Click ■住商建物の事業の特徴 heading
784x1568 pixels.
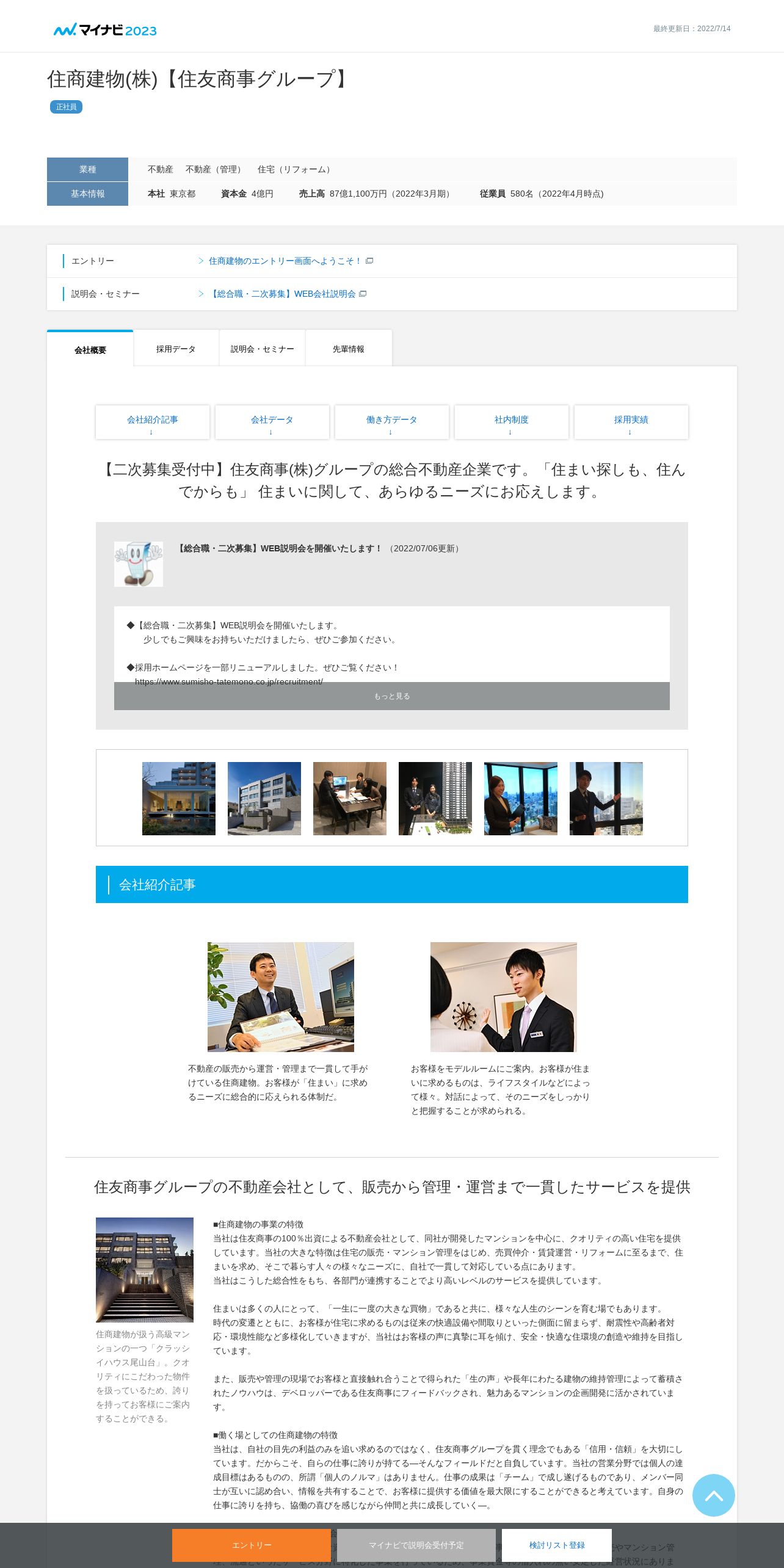click(258, 1224)
